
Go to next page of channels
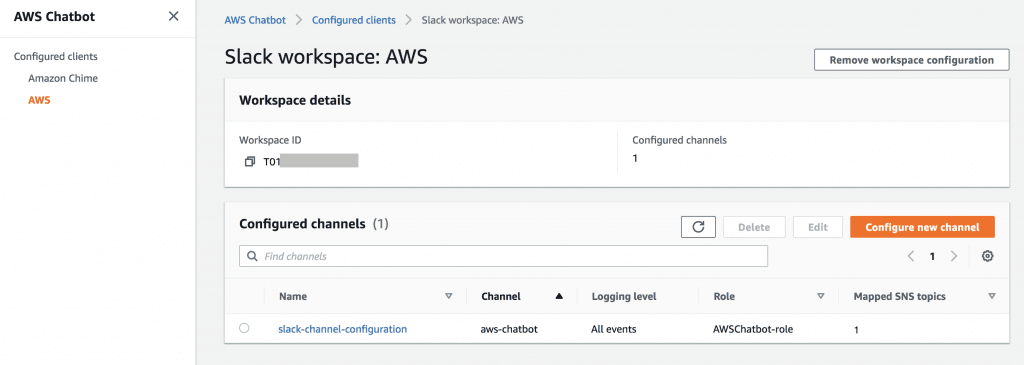953,257
